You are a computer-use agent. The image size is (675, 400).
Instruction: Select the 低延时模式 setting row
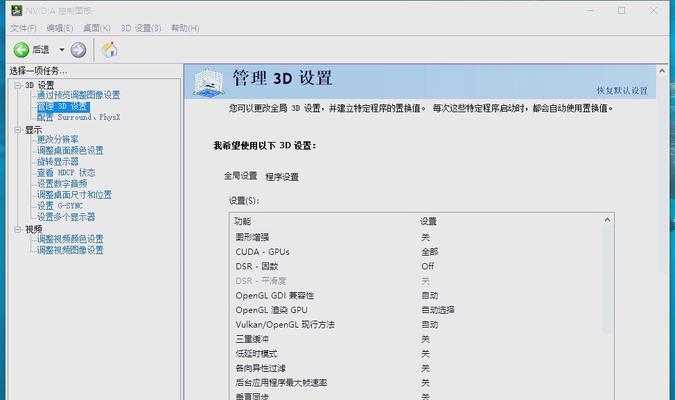click(418, 354)
